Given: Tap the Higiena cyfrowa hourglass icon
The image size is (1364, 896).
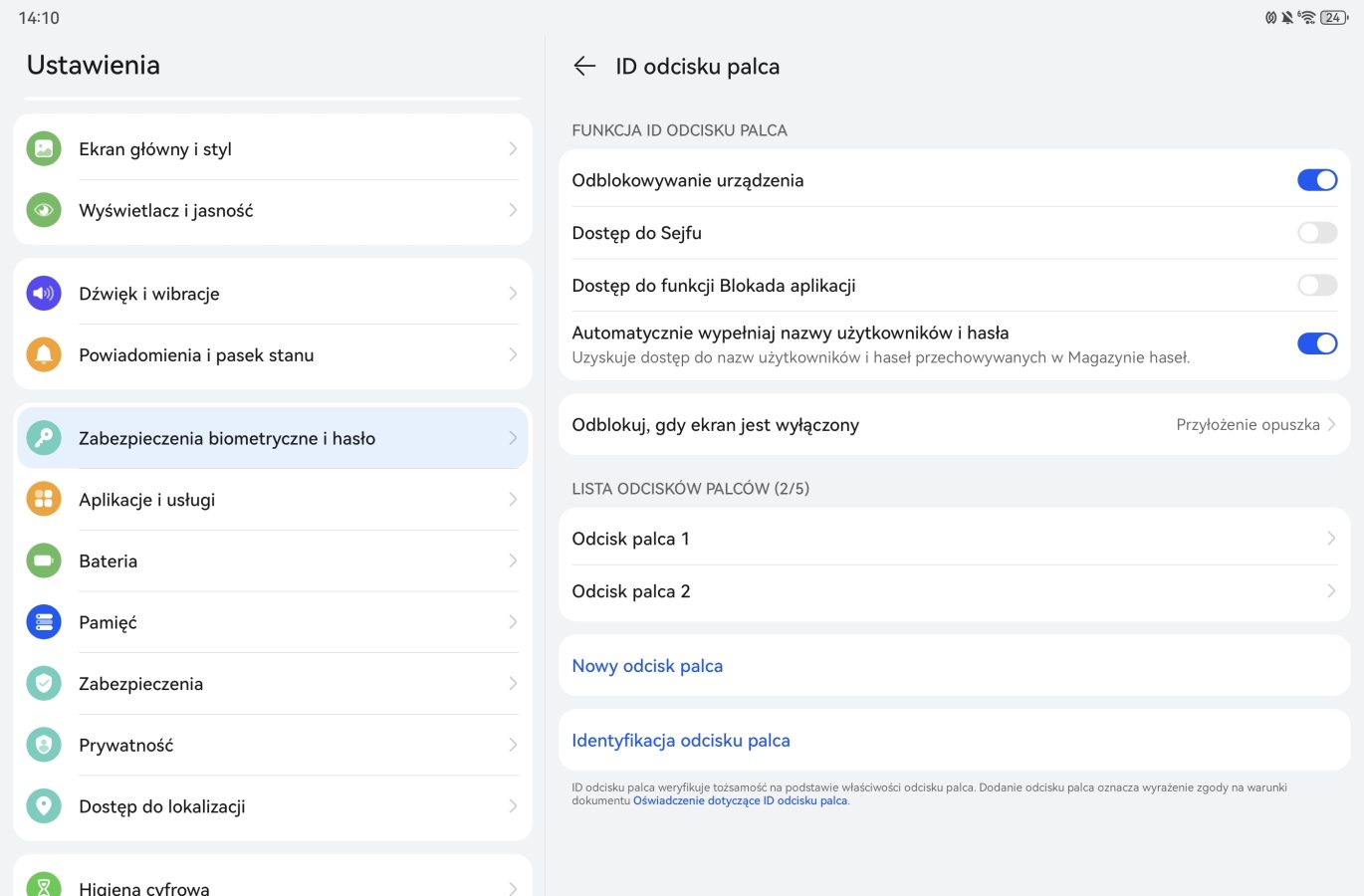Looking at the screenshot, I should point(44,886).
